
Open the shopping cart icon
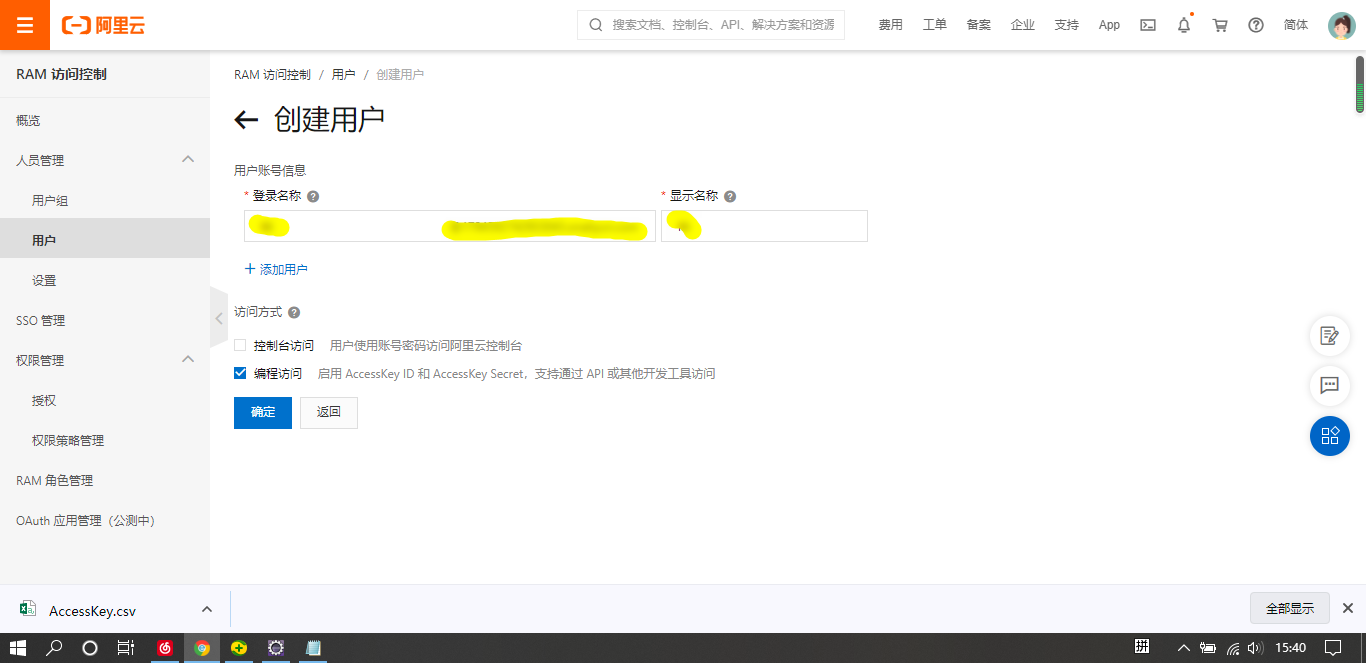tap(1220, 25)
